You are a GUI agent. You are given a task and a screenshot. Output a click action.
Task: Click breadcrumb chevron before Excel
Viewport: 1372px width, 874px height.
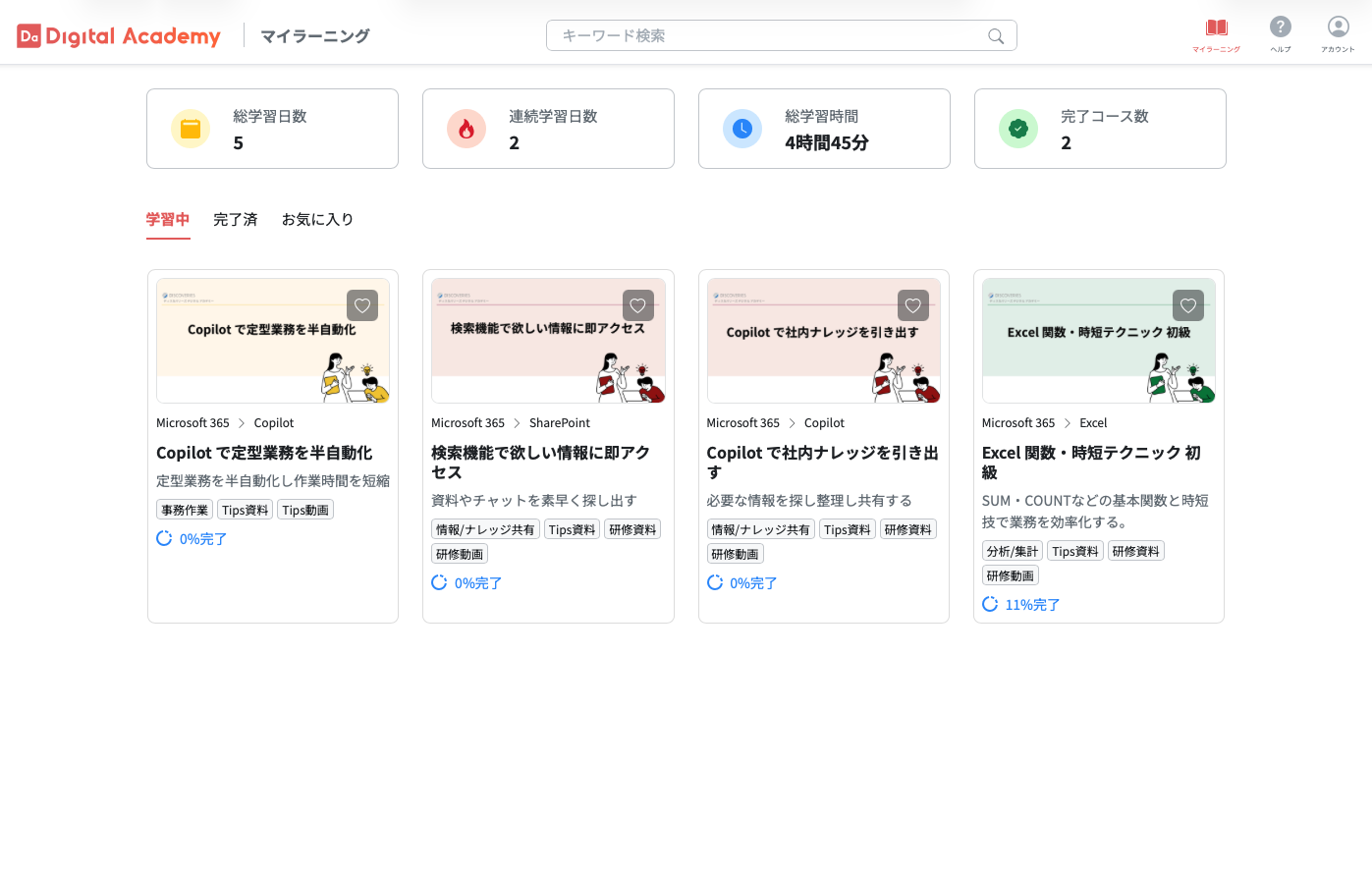coord(1068,423)
